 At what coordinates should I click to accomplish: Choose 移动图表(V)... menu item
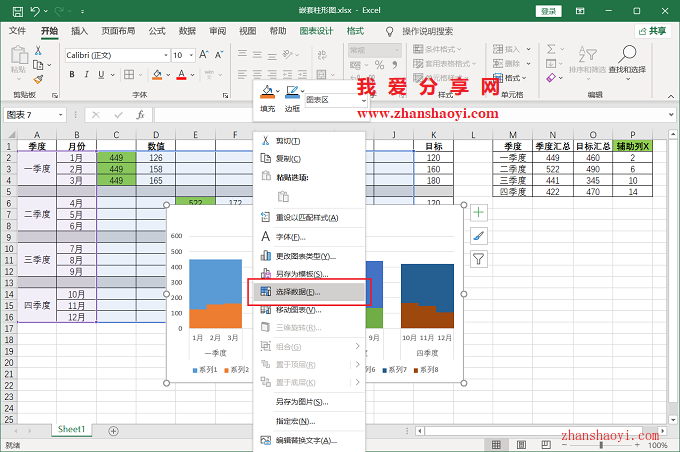tap(308, 310)
